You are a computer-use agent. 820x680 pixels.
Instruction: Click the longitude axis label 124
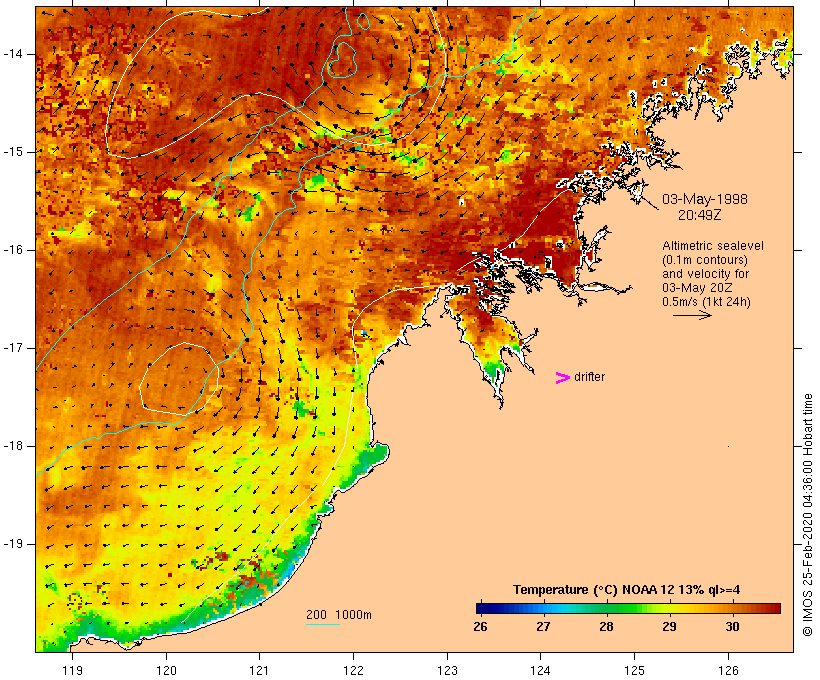coord(541,670)
